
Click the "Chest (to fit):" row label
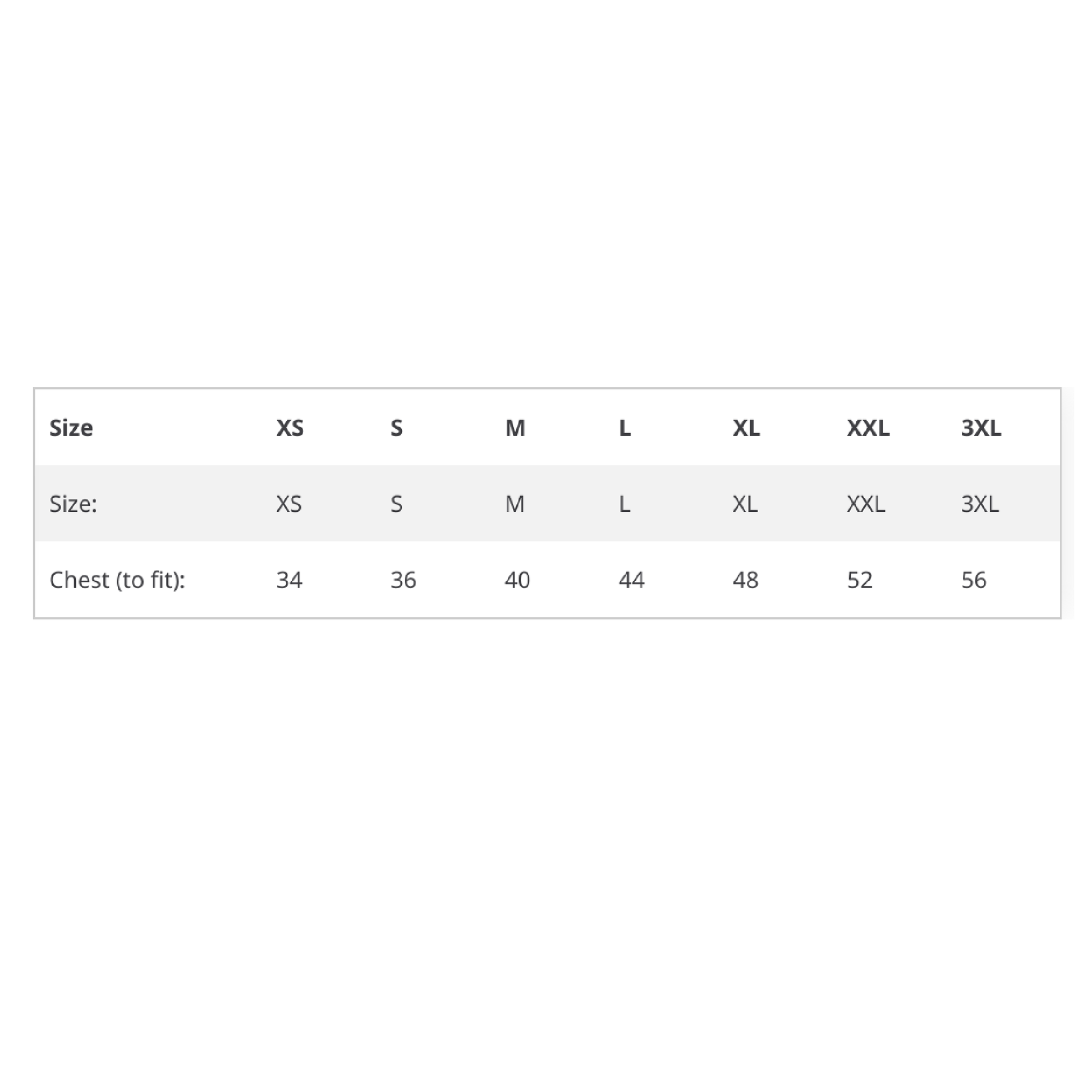click(x=118, y=580)
